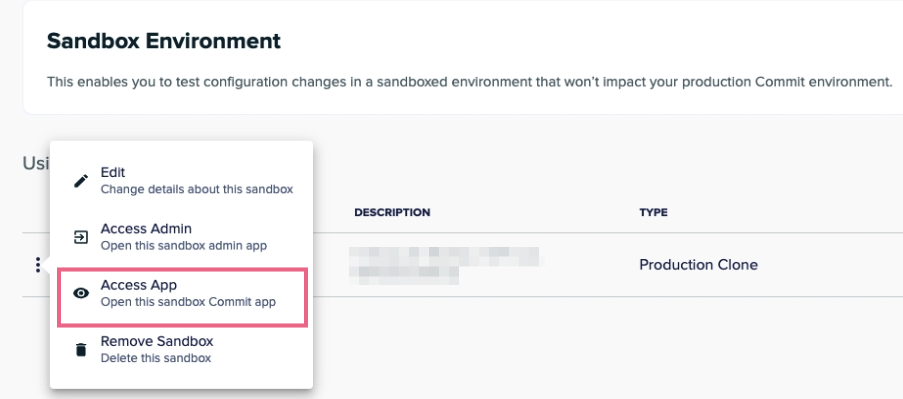The image size is (903, 399).
Task: Sort by the DESCRIPTION column header
Action: tap(392, 212)
